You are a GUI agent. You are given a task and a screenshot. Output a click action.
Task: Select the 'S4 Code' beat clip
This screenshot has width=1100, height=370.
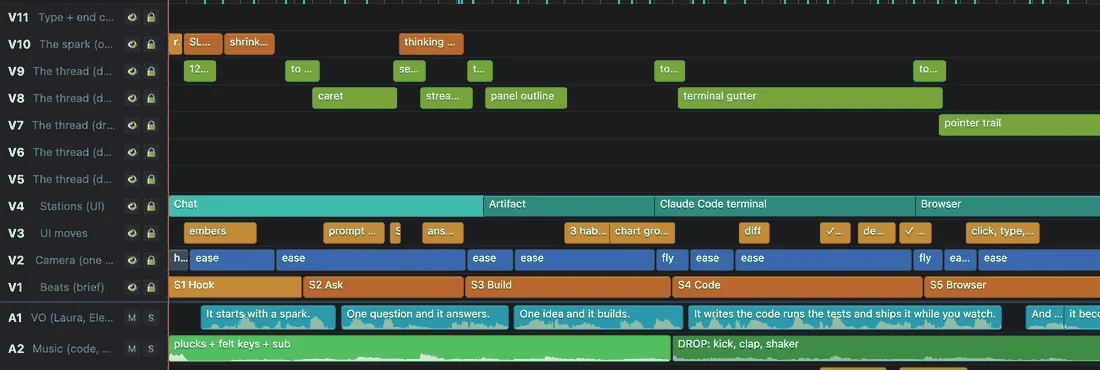click(798, 287)
